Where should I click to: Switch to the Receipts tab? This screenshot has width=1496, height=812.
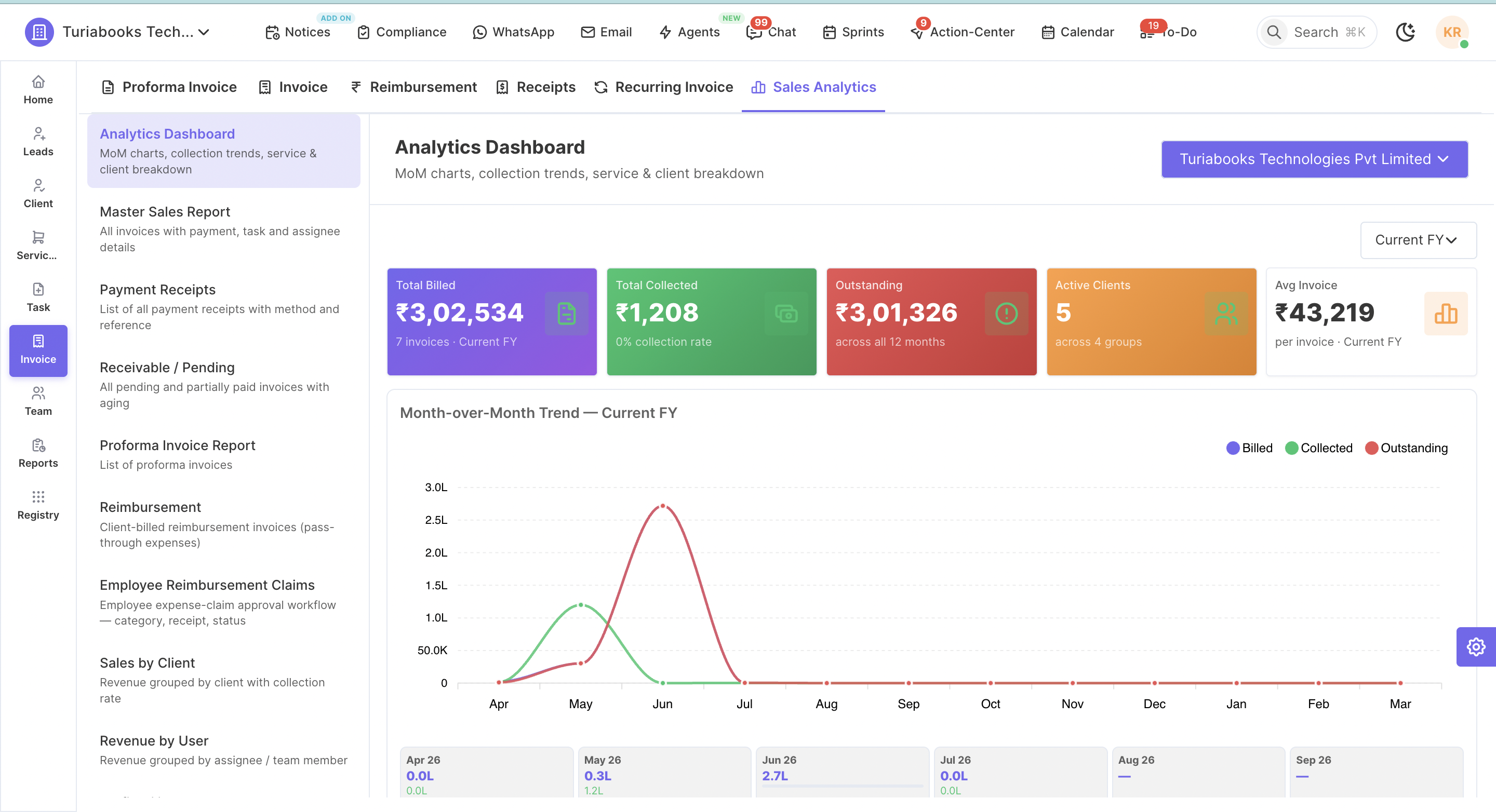tap(536, 87)
